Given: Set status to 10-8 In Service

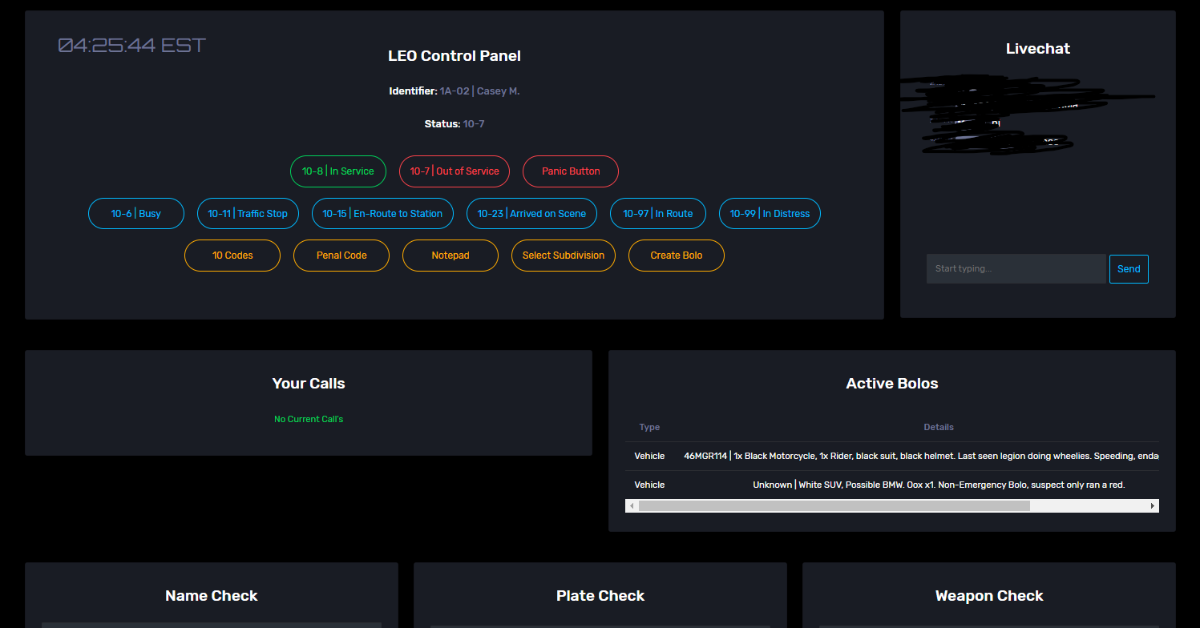Looking at the screenshot, I should point(338,171).
